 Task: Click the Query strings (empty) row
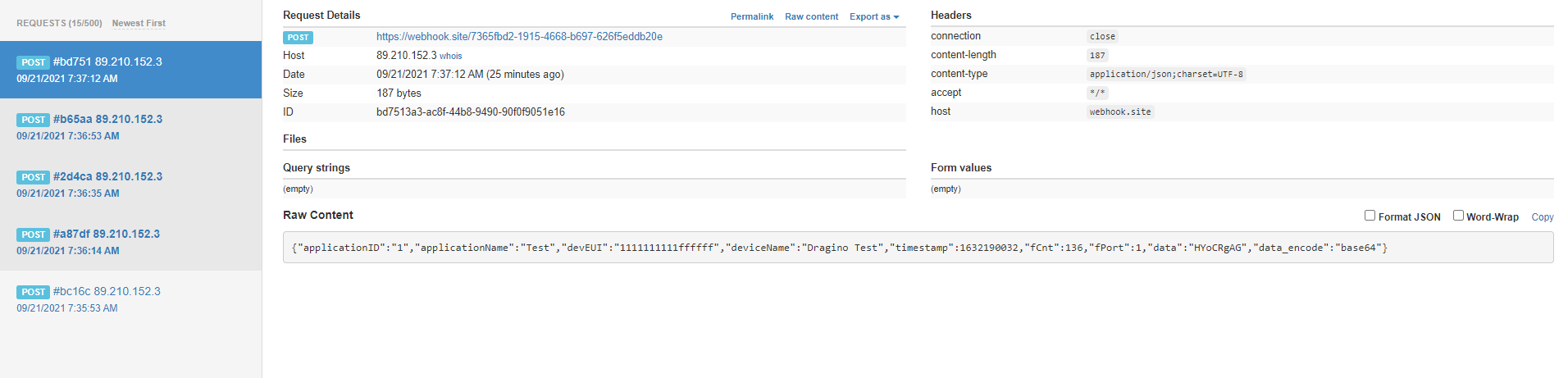595,189
